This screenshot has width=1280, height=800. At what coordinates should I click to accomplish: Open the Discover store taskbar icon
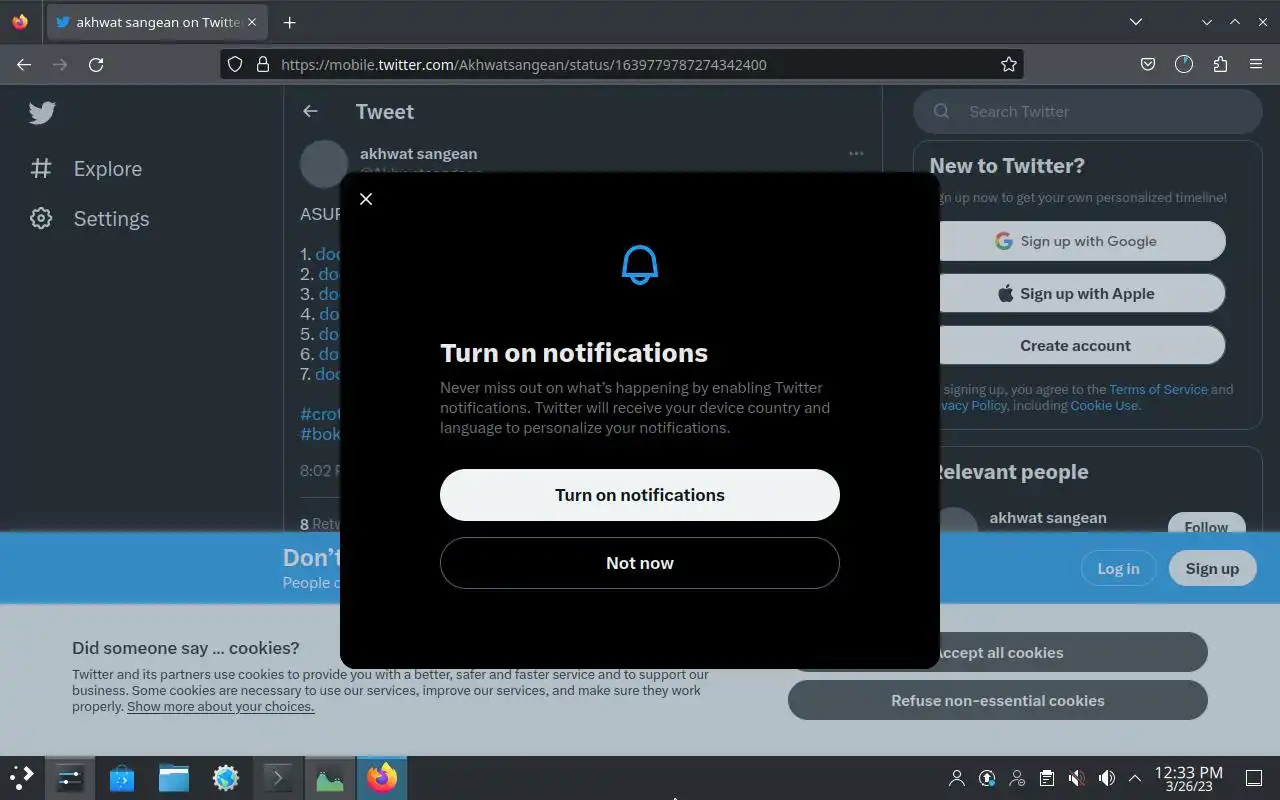point(122,777)
